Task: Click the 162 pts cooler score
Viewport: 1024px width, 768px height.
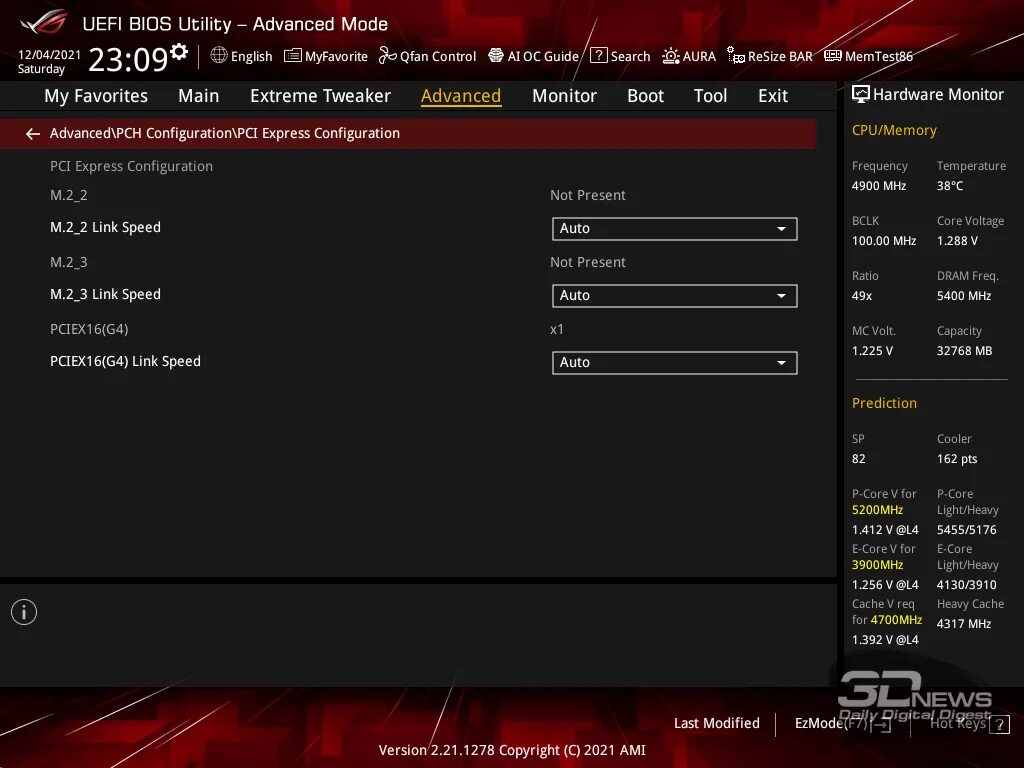Action: click(957, 459)
